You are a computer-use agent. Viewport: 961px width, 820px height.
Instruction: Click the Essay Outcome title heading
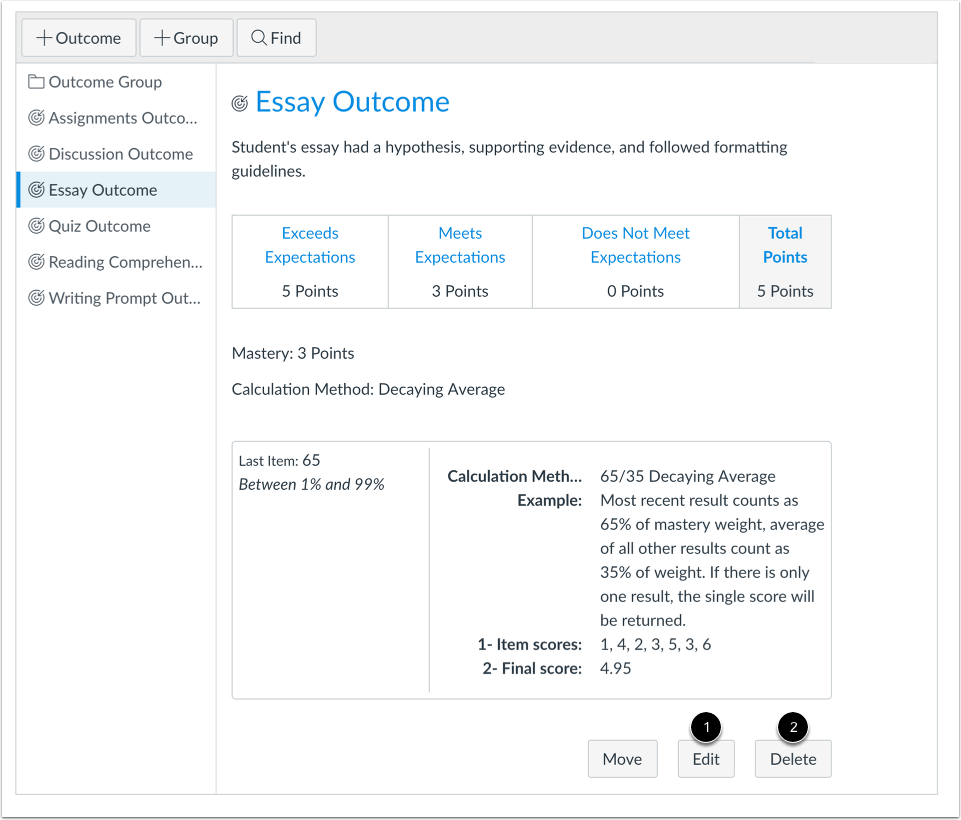[x=352, y=102]
